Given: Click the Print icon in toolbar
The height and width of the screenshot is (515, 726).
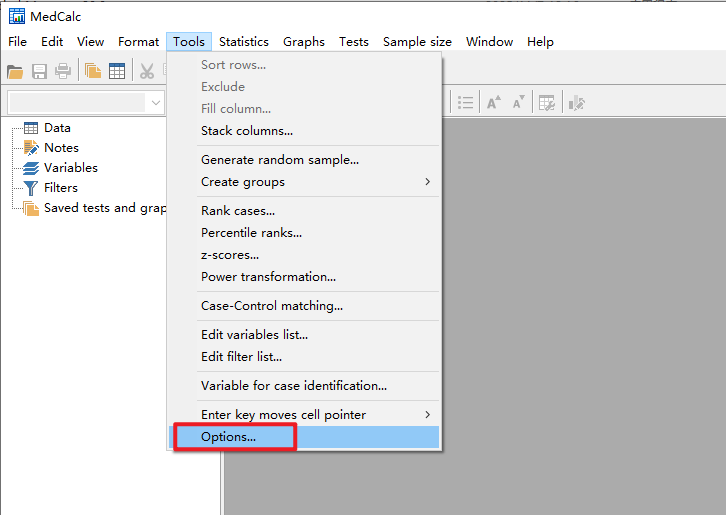Looking at the screenshot, I should 63,71.
